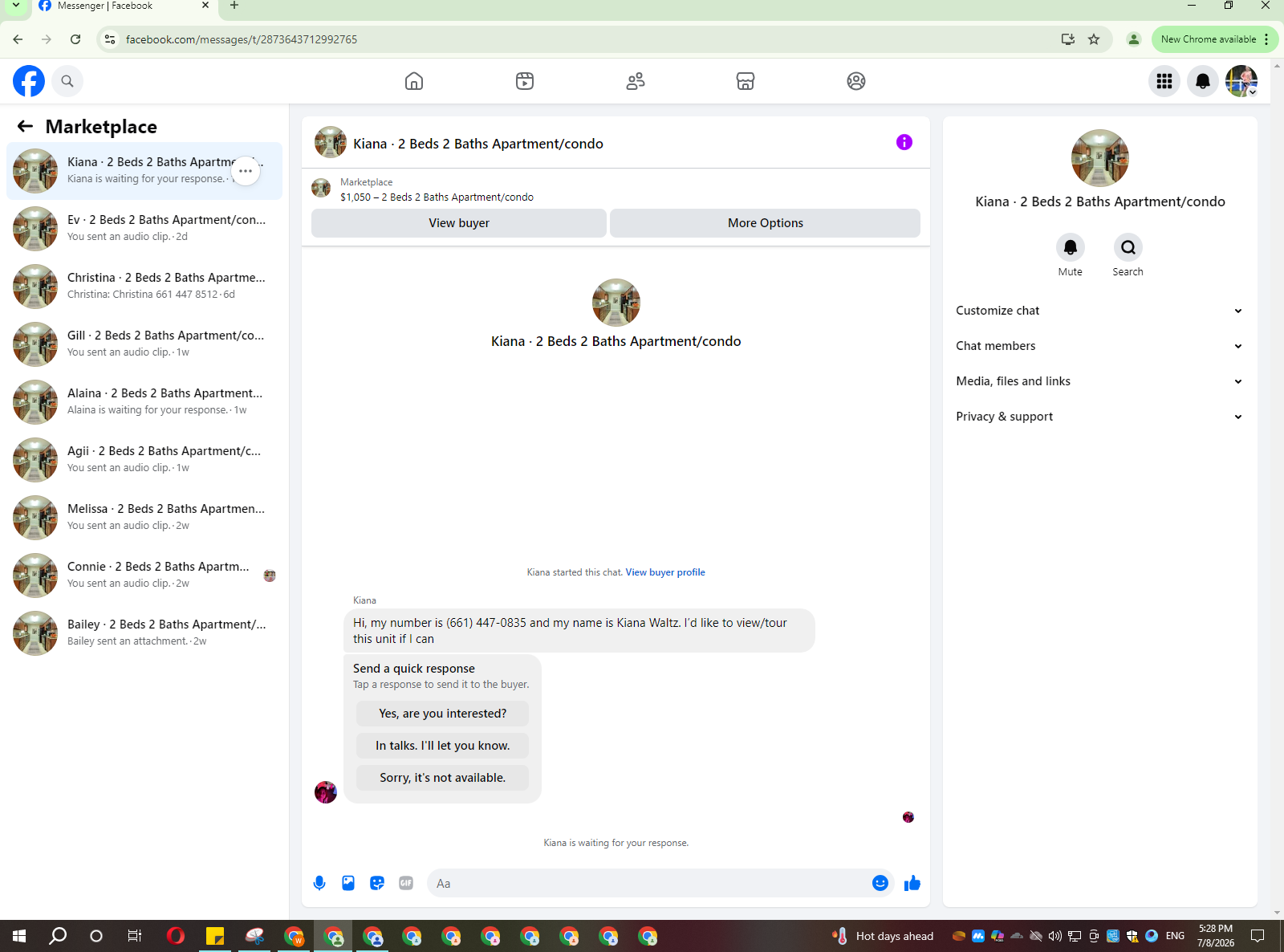Open the Ev conversation in the list
The image size is (1284, 952).
click(x=144, y=229)
